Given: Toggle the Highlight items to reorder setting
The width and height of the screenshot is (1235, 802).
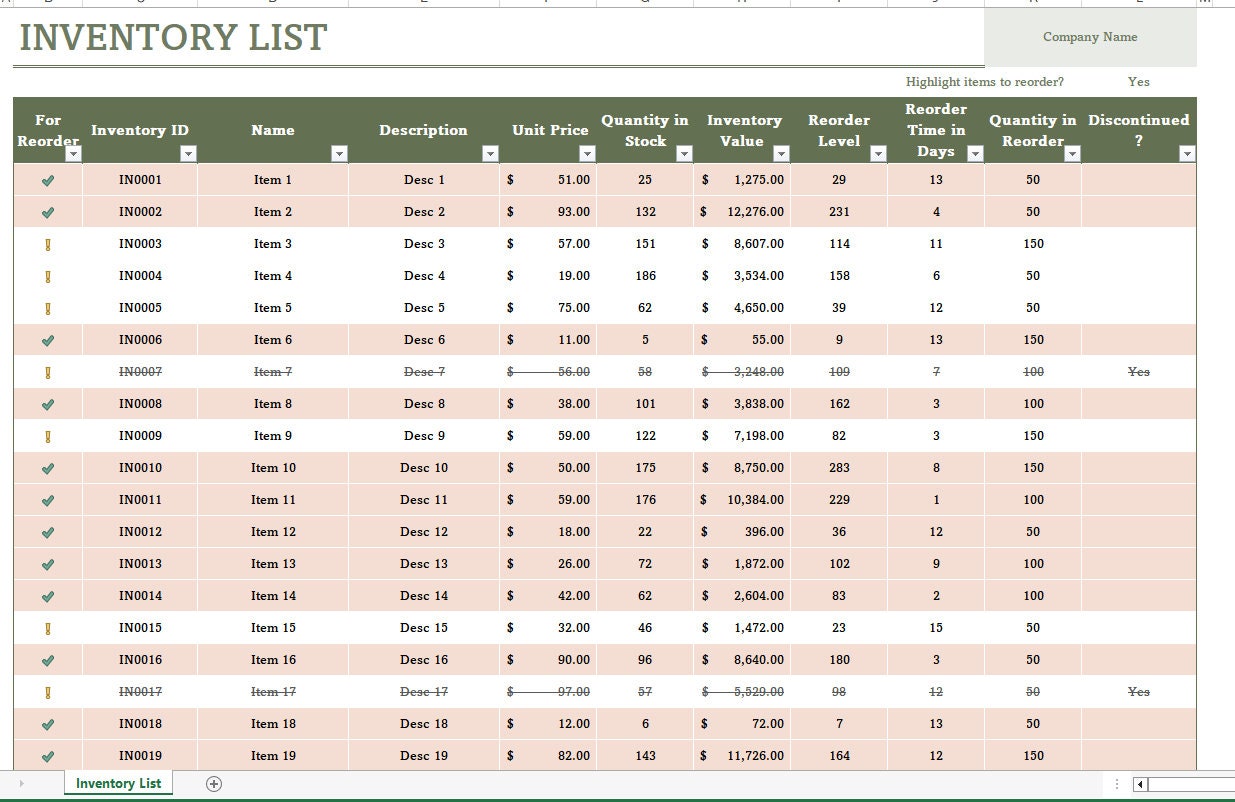Looking at the screenshot, I should tap(1138, 81).
